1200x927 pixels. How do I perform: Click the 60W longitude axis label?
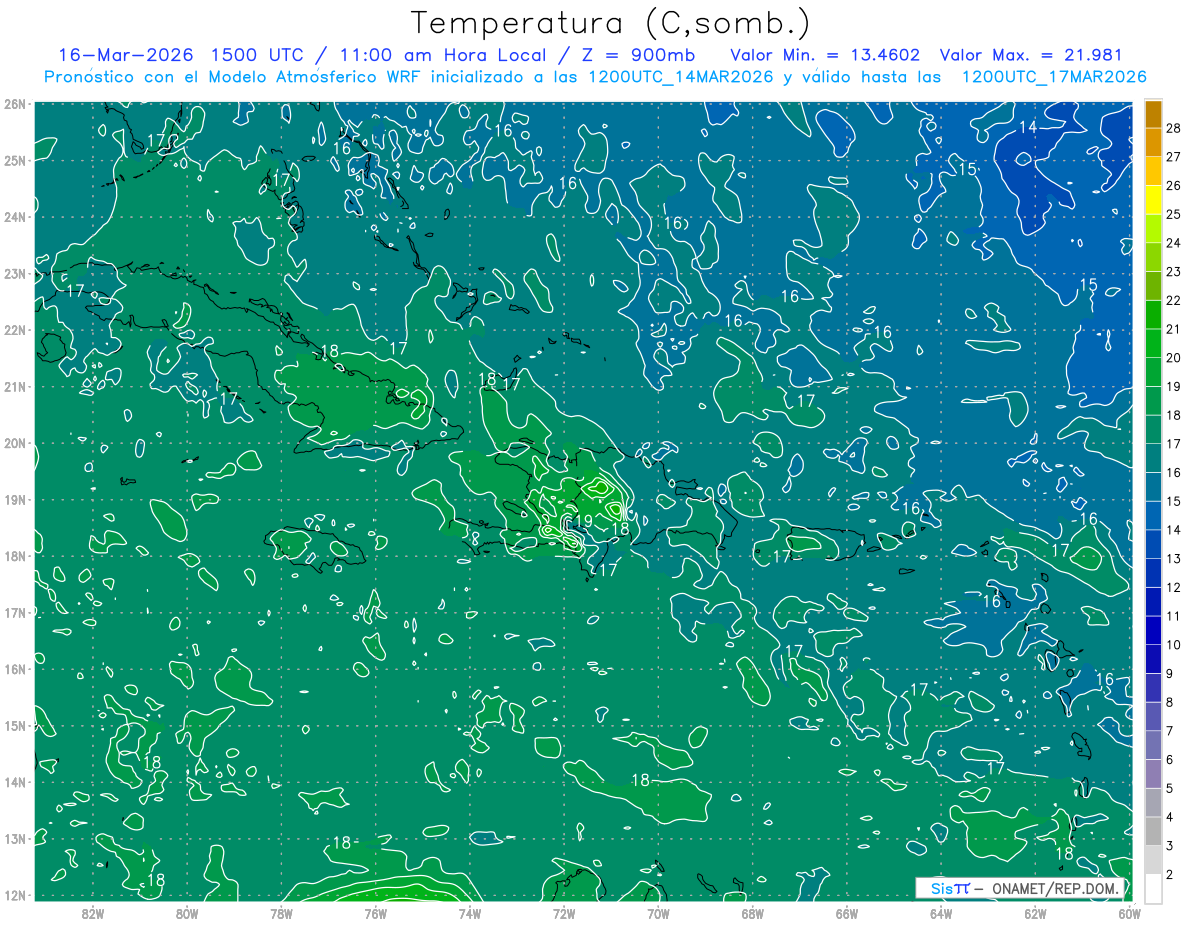[x=1129, y=914]
